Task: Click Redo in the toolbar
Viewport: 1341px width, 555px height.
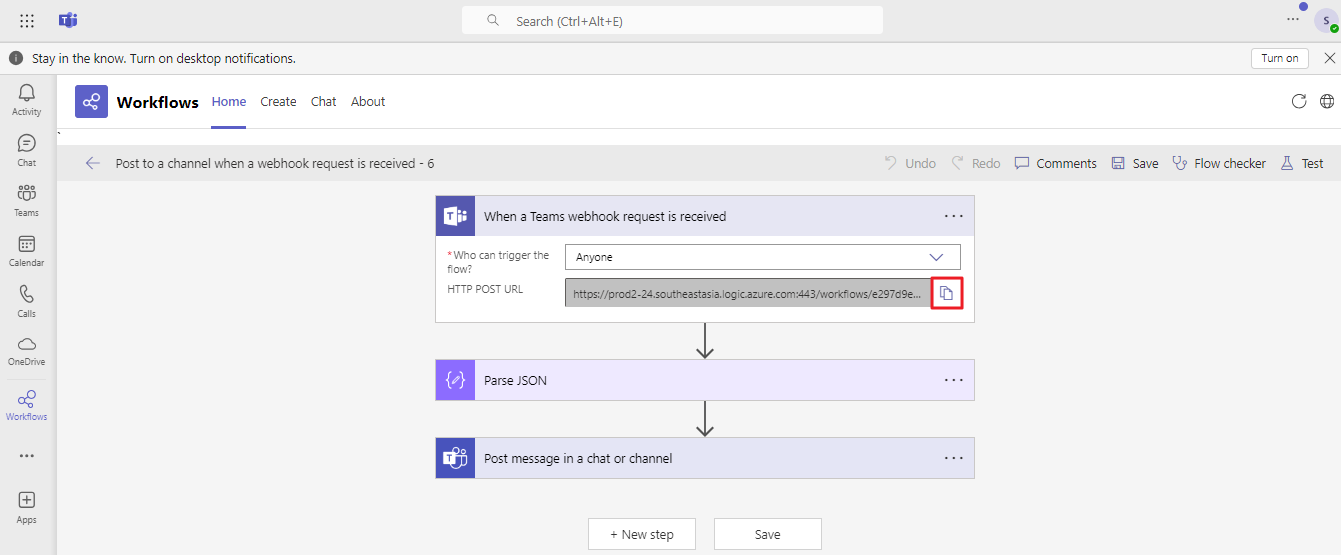Action: (975, 163)
